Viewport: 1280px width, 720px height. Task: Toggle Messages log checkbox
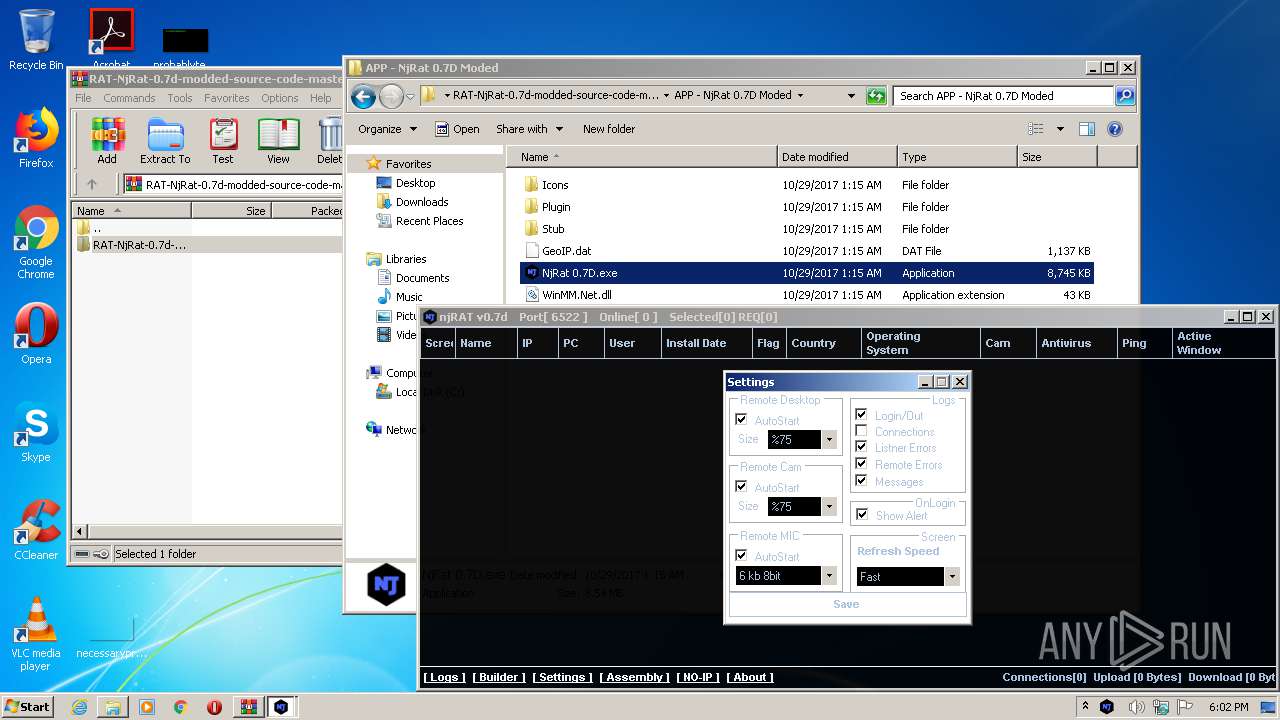[861, 481]
